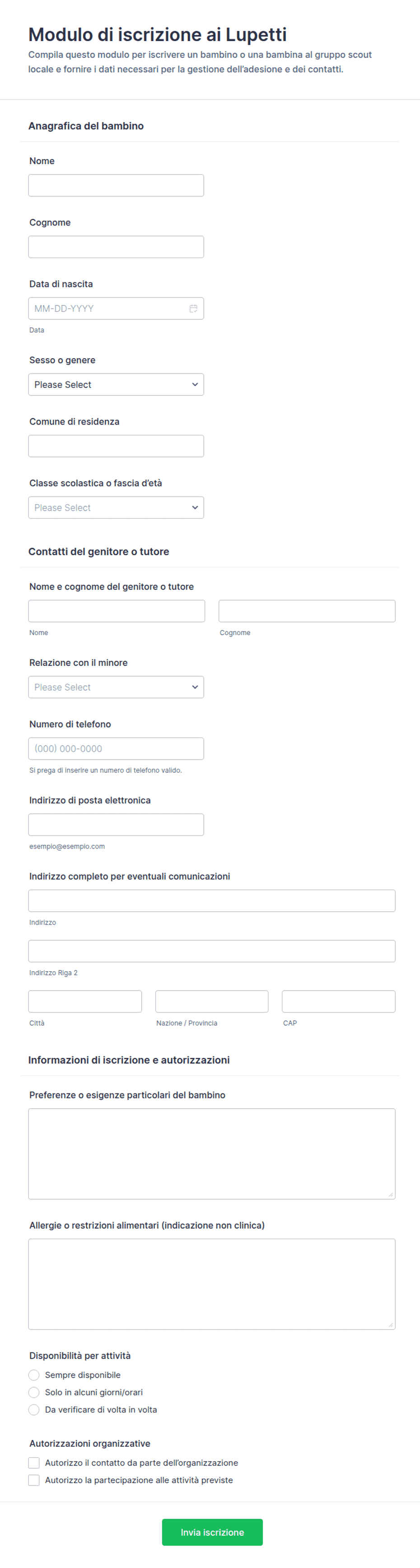Click the Indirizzo Riga 2 field
The height and width of the screenshot is (1568, 420).
click(x=211, y=951)
